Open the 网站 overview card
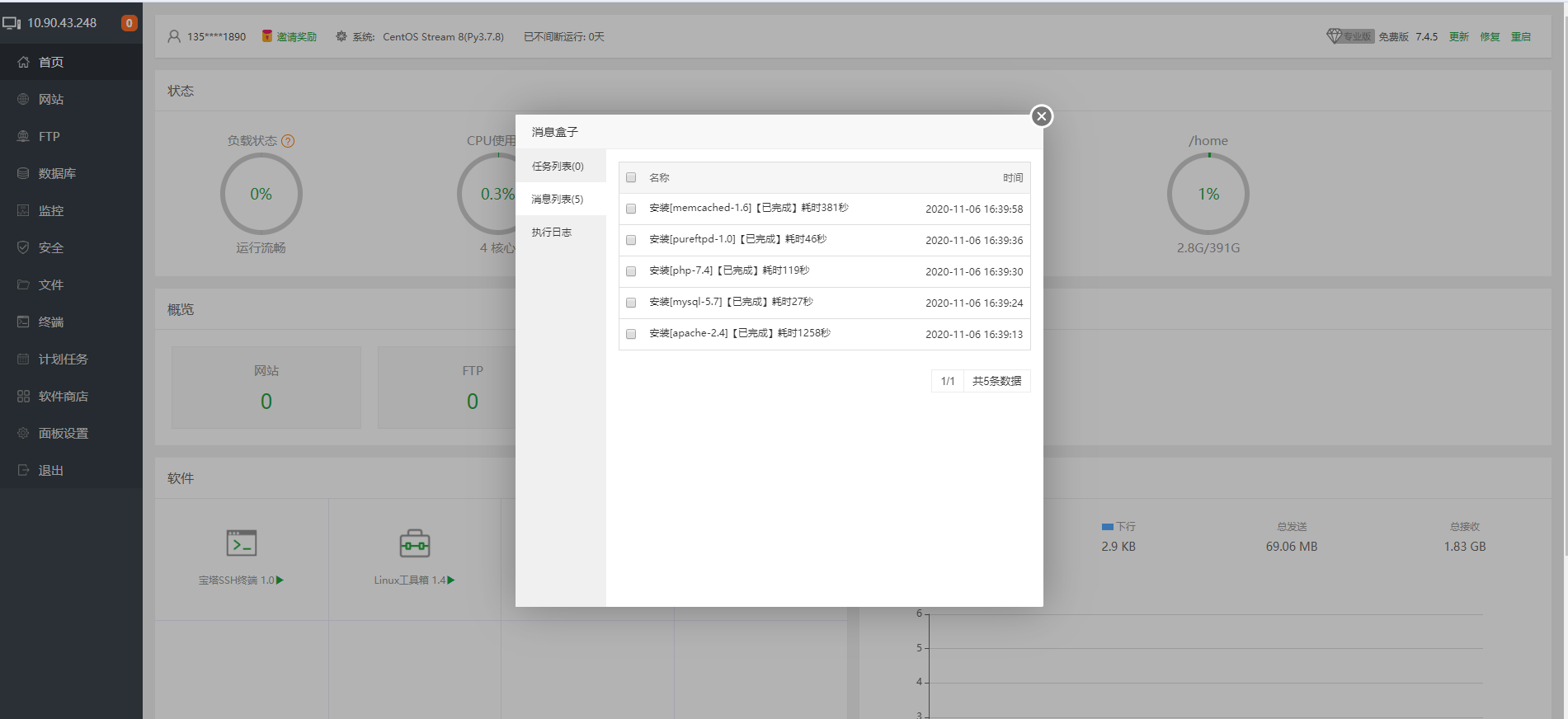Screen dimensions: 1568x719 (266, 388)
